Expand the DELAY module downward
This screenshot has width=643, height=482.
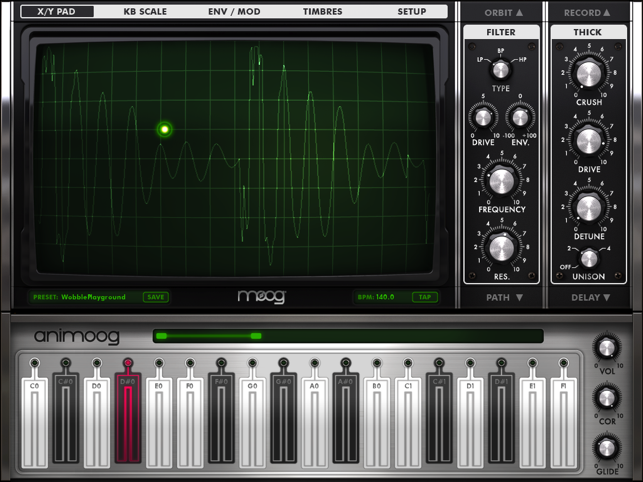[x=589, y=297]
